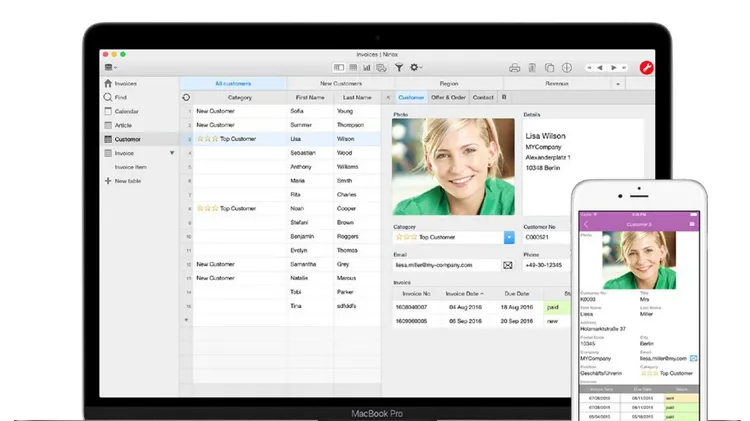Select the Sebastian Wood row

pyautogui.click(x=281, y=153)
